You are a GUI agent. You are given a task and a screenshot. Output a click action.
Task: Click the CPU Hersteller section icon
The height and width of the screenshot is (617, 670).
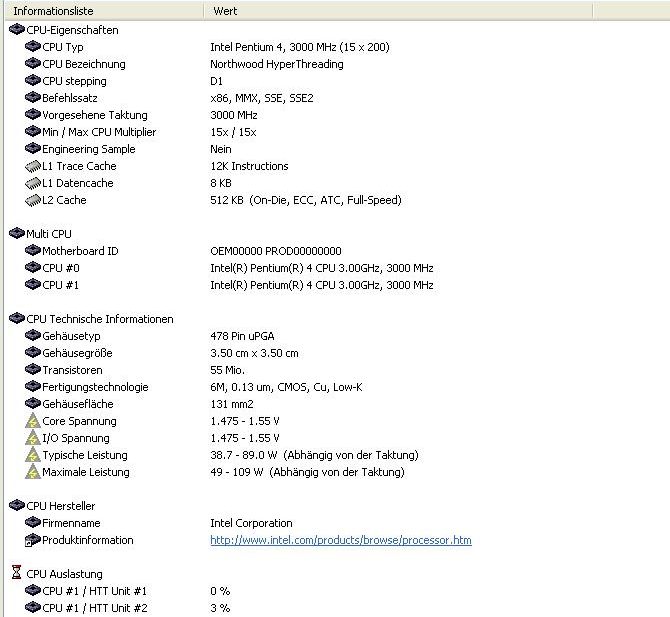click(17, 505)
